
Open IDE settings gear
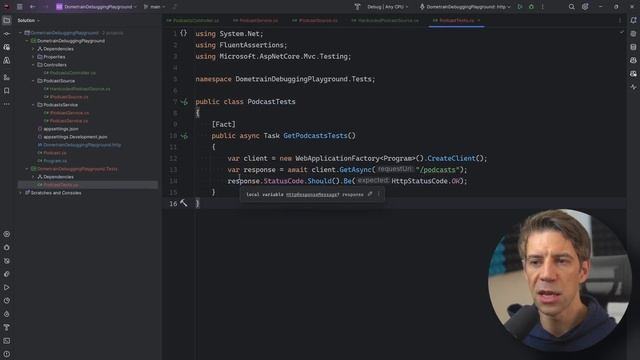tap(585, 7)
